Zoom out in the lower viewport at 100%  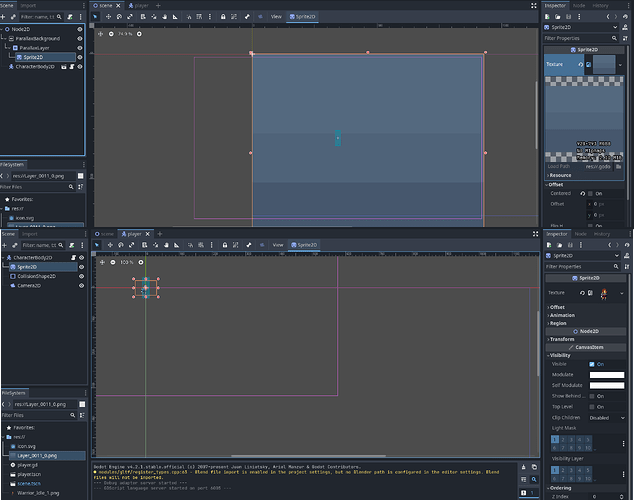(x=113, y=262)
